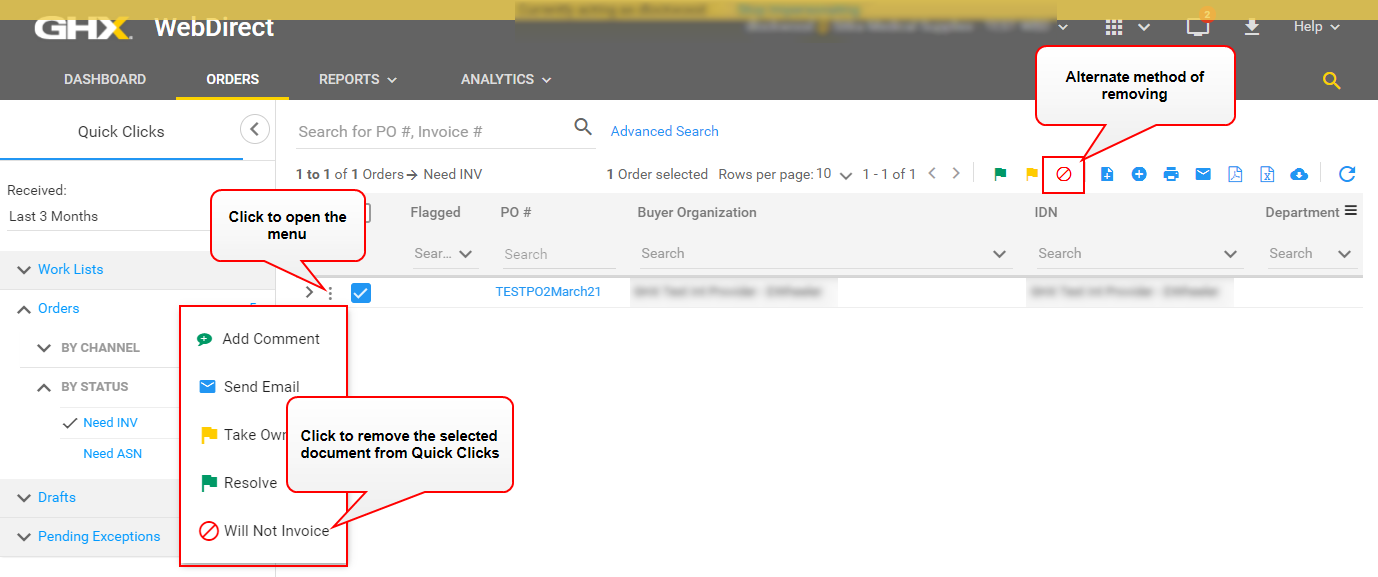Viewport: 1378px width, 577px height.
Task: Expand the TESTPO2March21 row details
Action: 309,293
